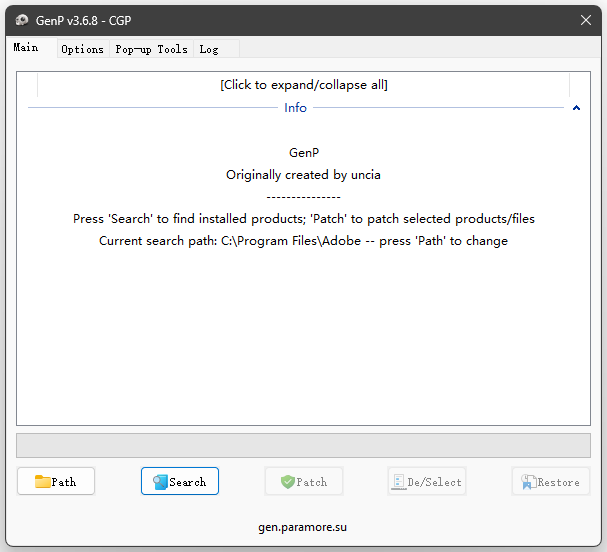Click the expand/collapse all header

click(304, 85)
